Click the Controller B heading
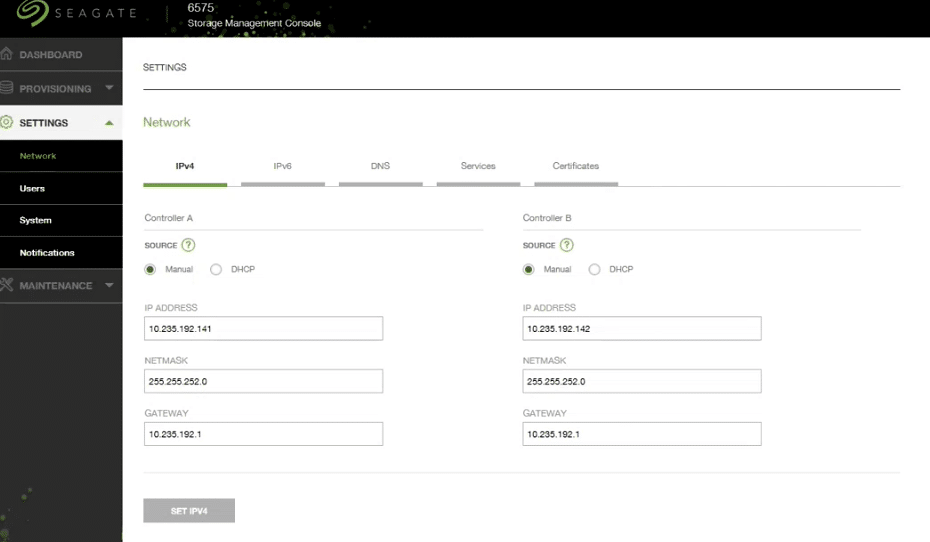Viewport: 930px width, 542px height. (547, 218)
